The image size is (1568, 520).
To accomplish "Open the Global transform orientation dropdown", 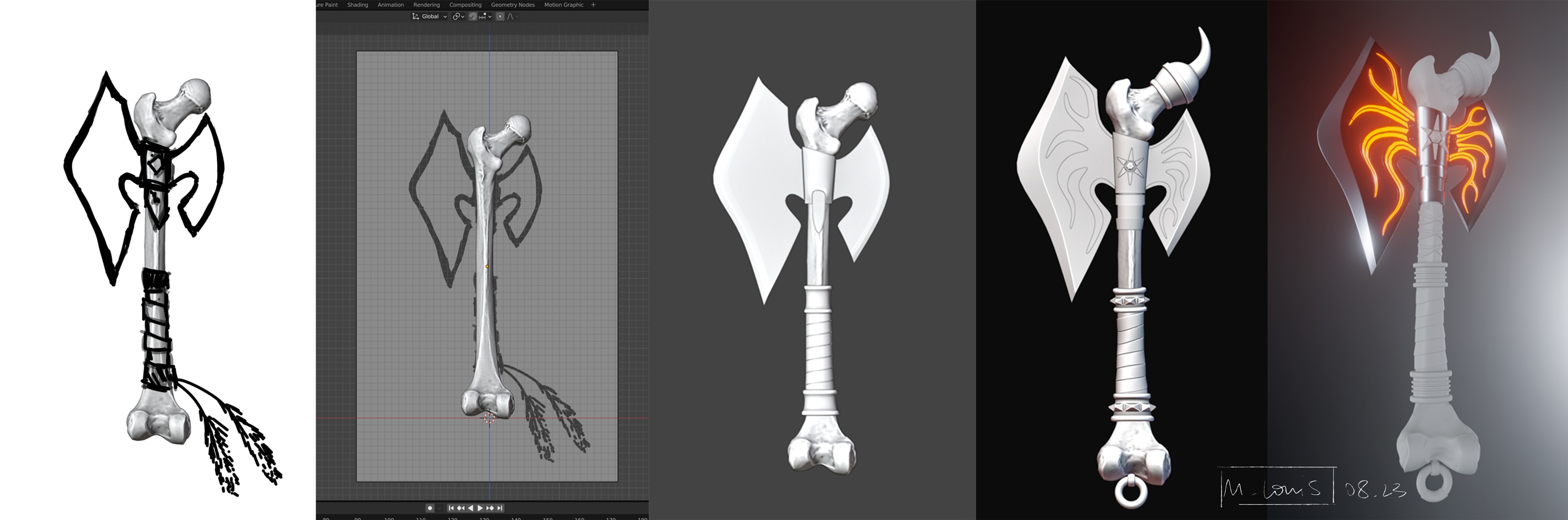I will click(x=430, y=16).
